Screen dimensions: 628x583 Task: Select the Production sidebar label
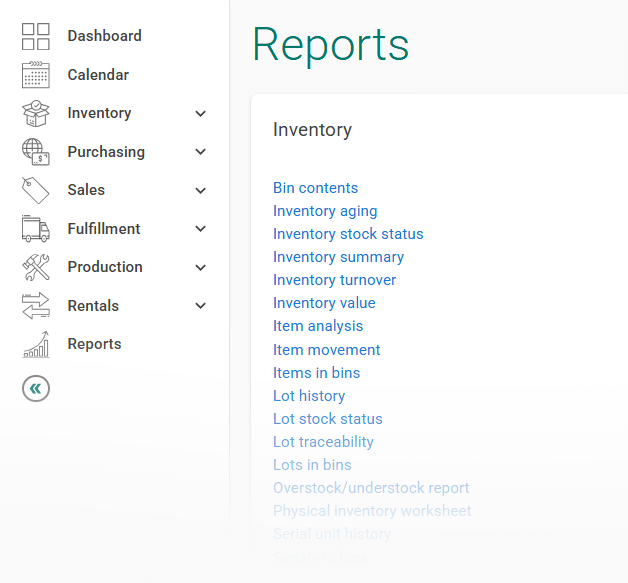(x=105, y=267)
